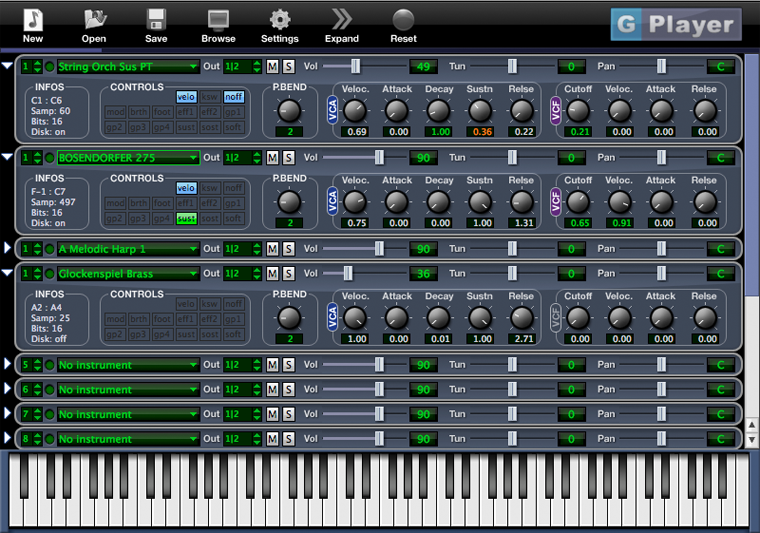Mute the String Orch Sus PT slot
The height and width of the screenshot is (533, 760).
coord(272,67)
